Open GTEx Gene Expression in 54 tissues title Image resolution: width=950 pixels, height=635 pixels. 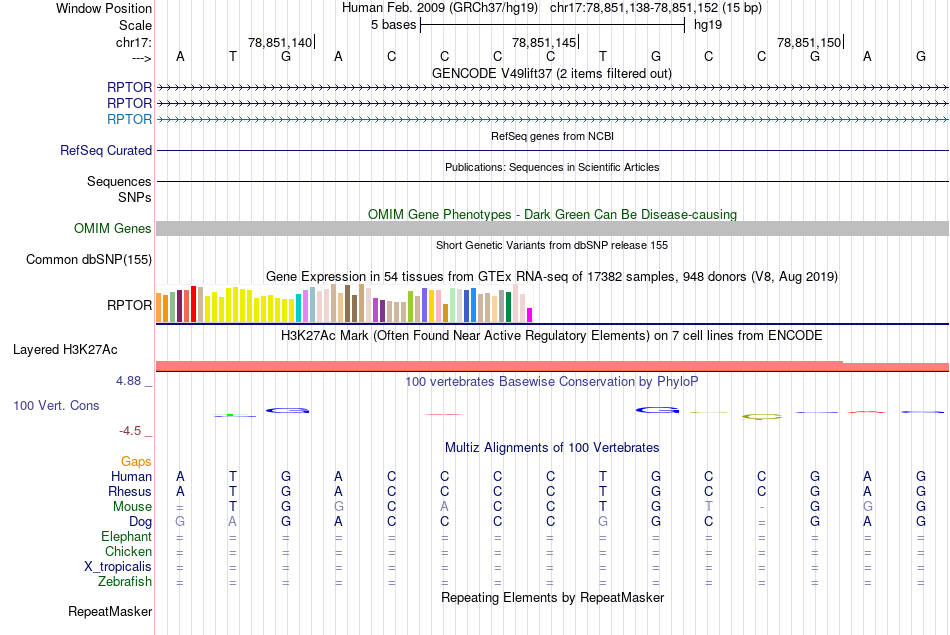[552, 277]
